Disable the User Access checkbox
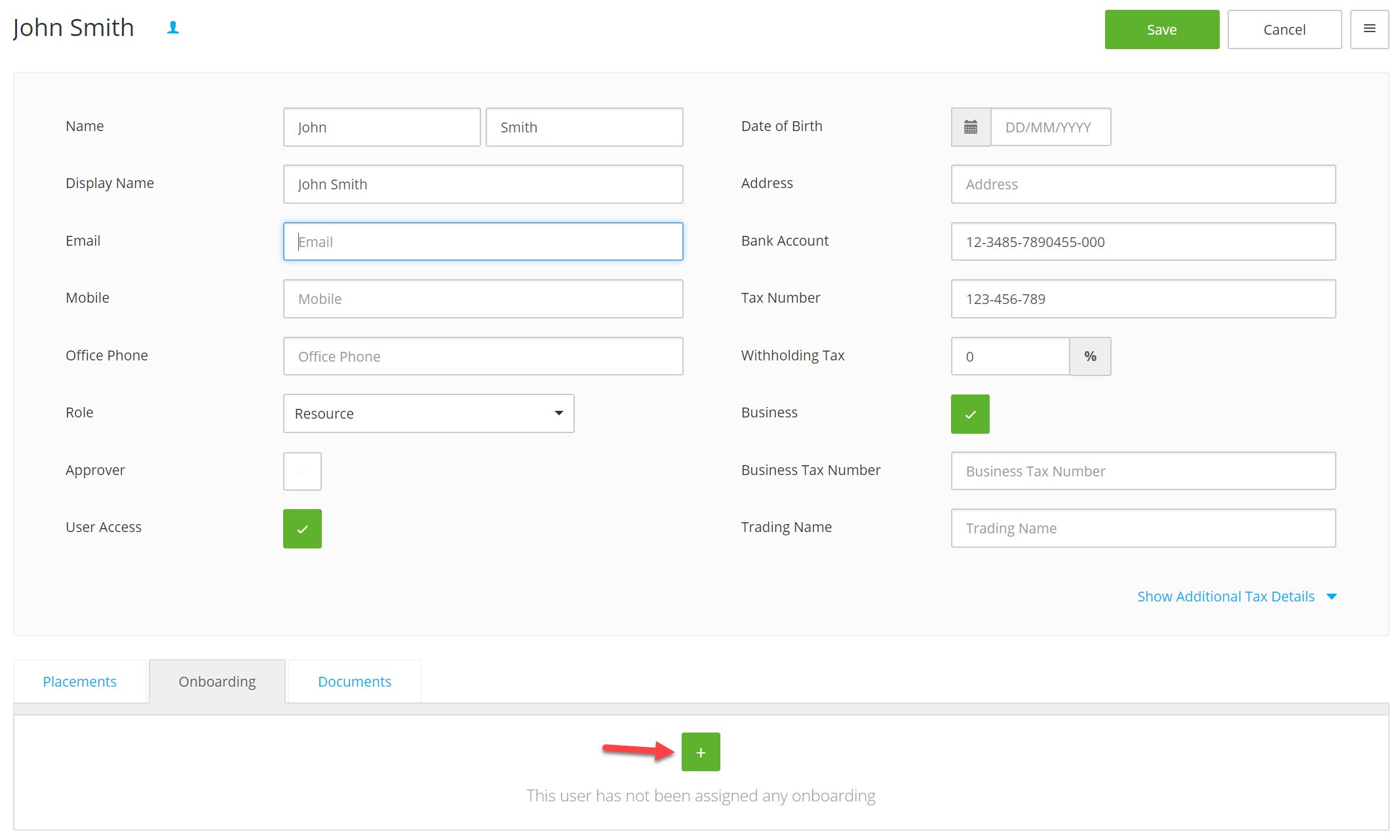This screenshot has width=1400, height=840. coord(302,529)
